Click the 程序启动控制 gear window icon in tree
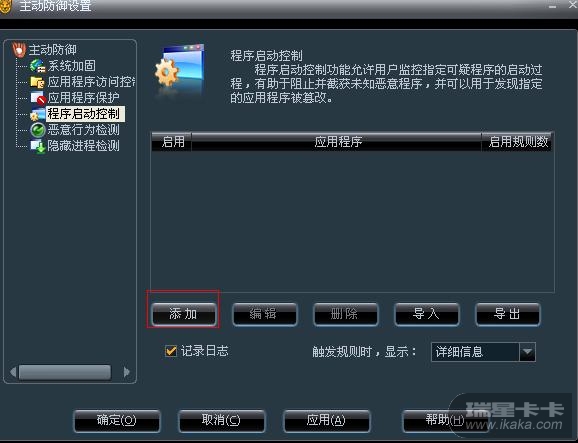 click(x=37, y=114)
